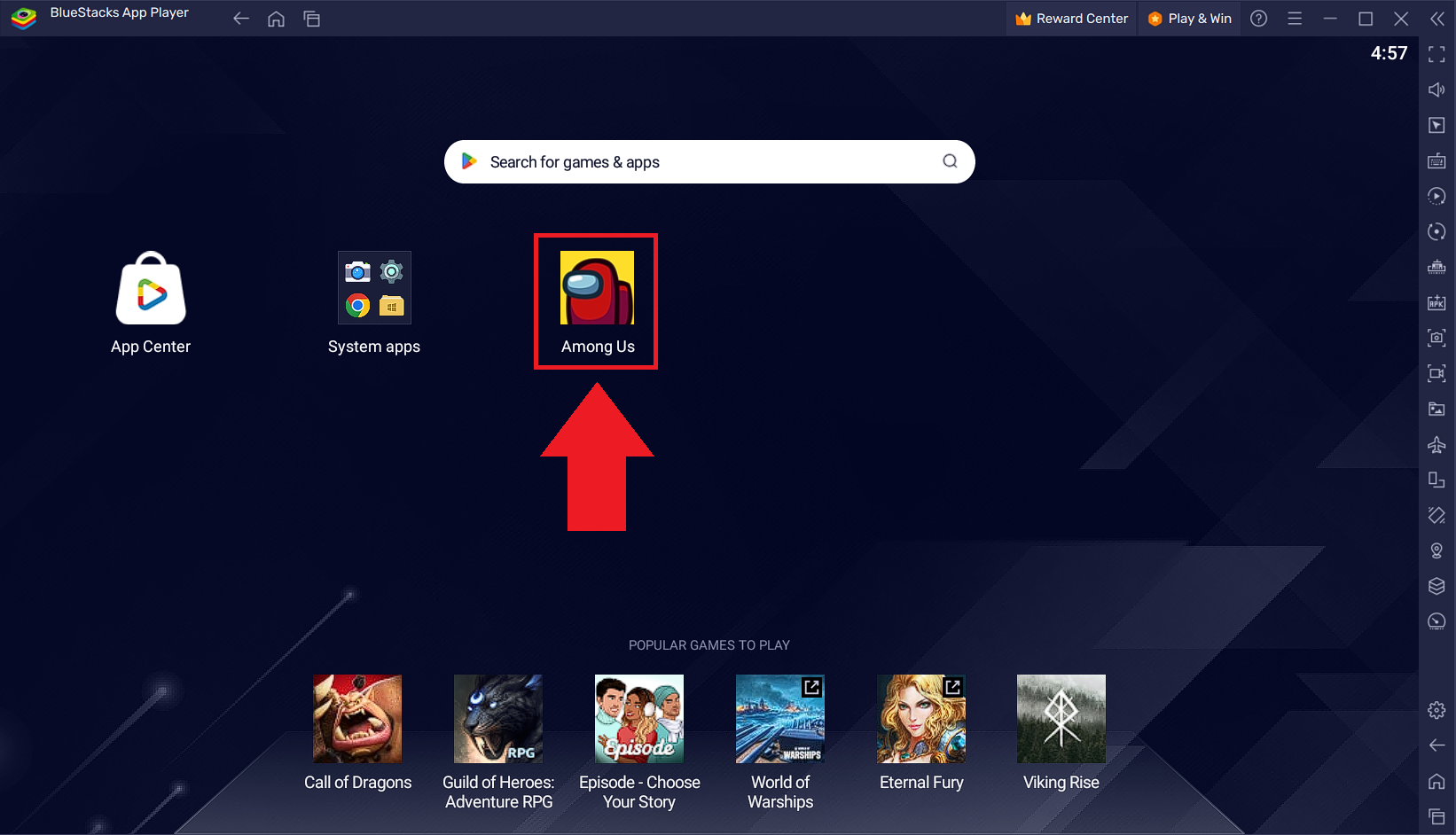Click the back arrow at sidebar bottom
This screenshot has height=835, width=1456.
tap(1436, 745)
